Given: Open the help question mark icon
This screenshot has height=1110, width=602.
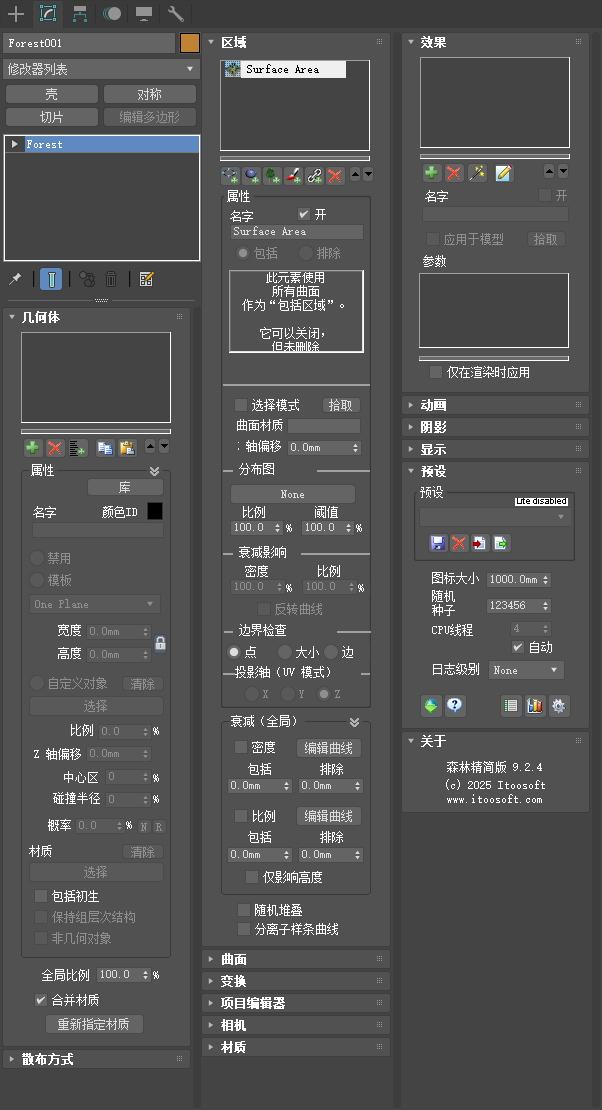Looking at the screenshot, I should point(455,706).
